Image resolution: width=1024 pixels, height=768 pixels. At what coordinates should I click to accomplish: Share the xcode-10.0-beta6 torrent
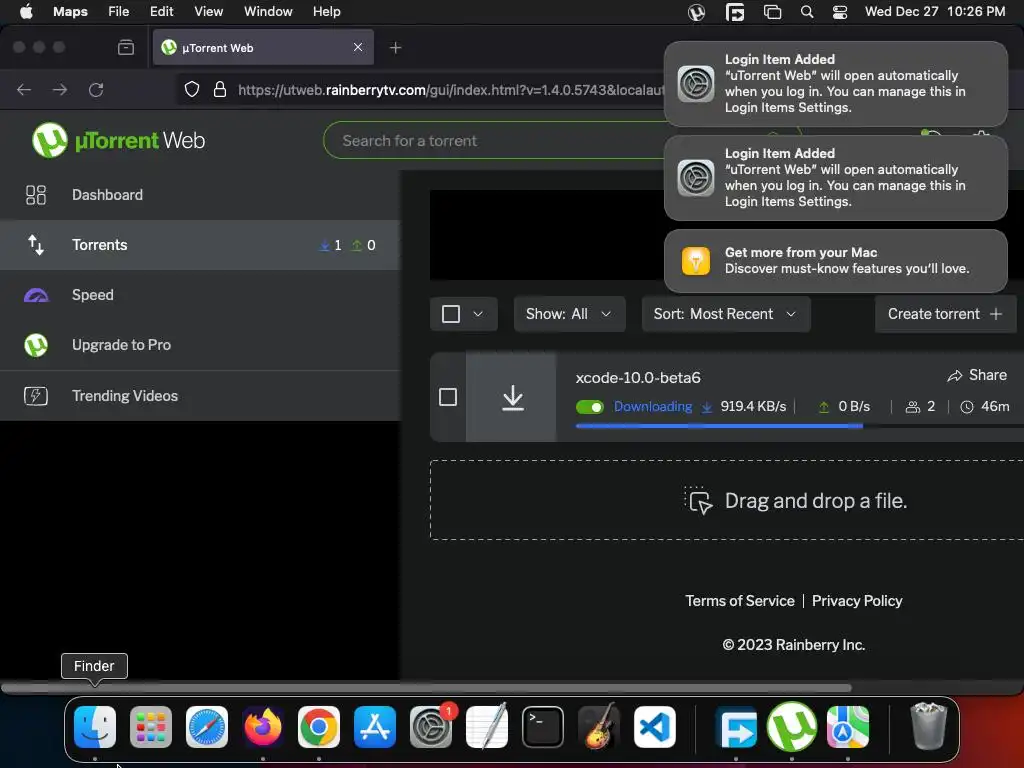coord(977,376)
